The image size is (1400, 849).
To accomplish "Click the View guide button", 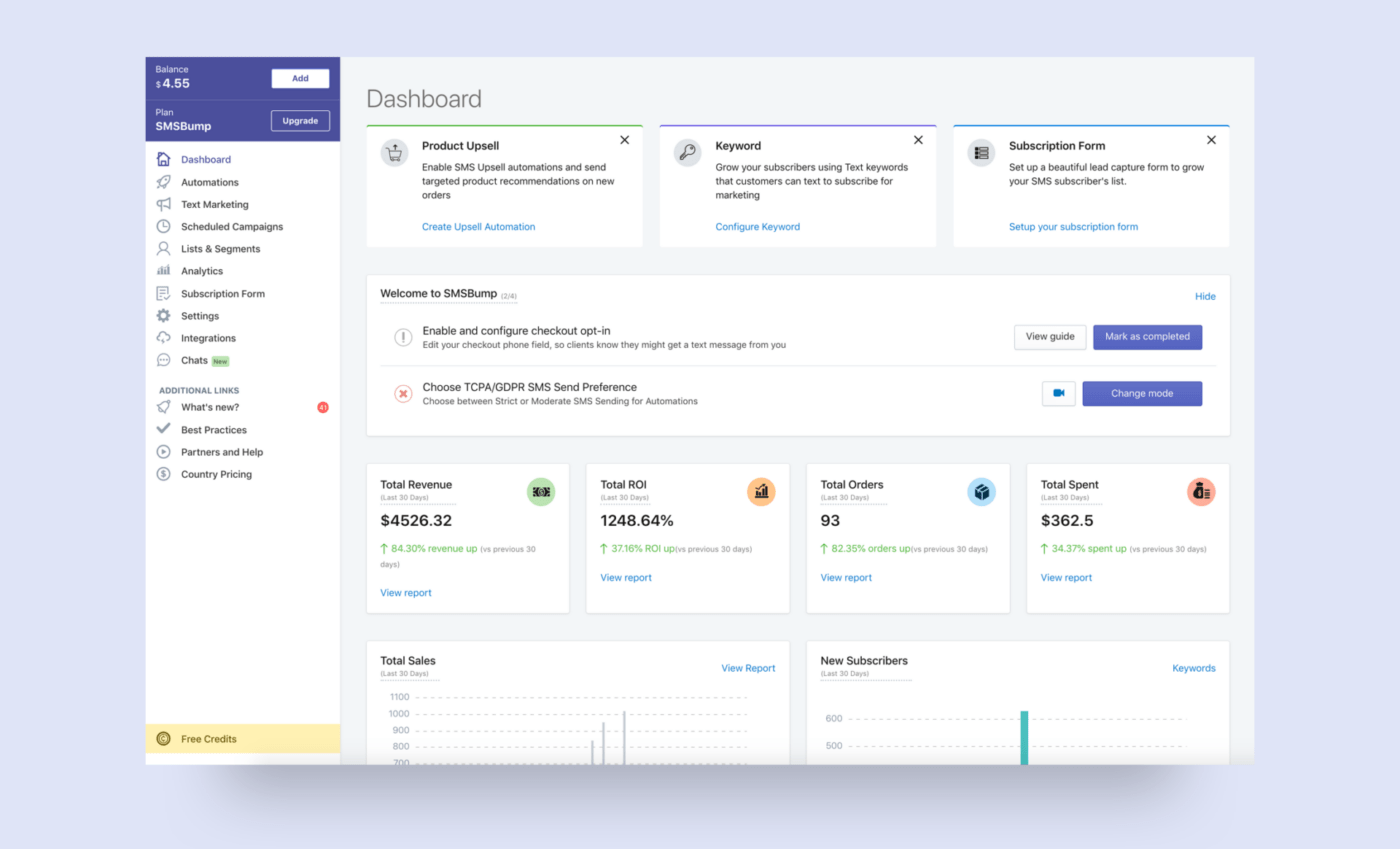I will [1050, 337].
